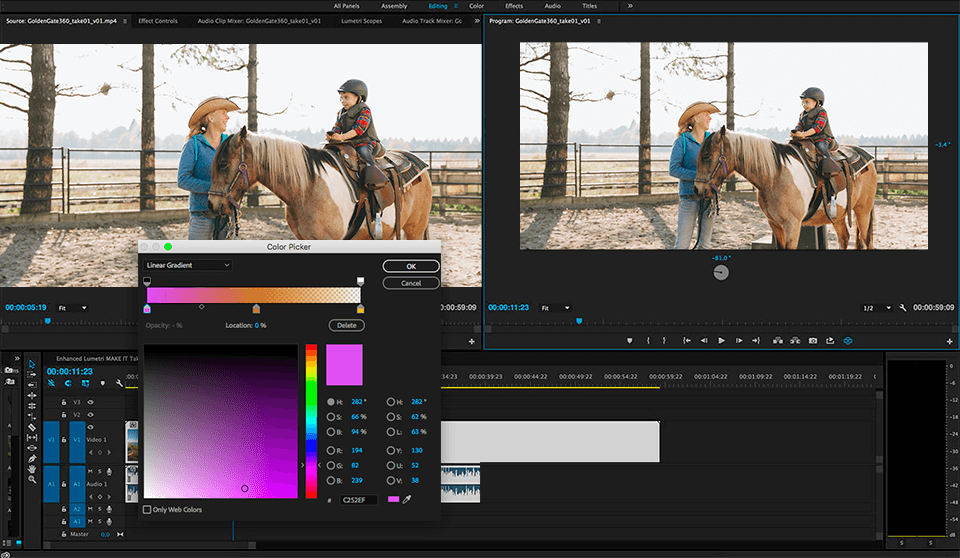Click the vertical hue spectrum slider
960x558 pixels.
tap(311, 421)
